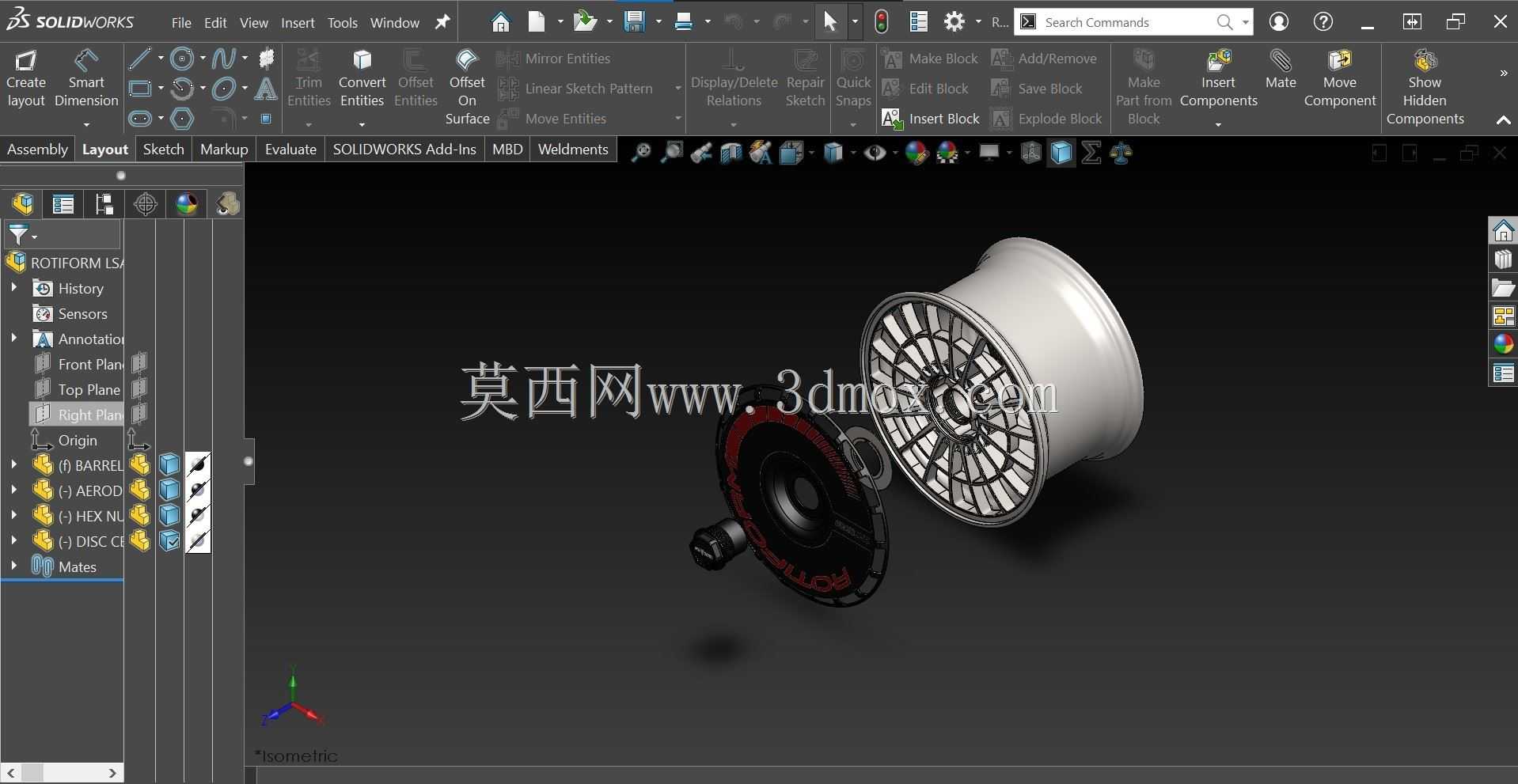The image size is (1518, 784).
Task: Select the Right Plane tree item
Action: tap(78, 415)
